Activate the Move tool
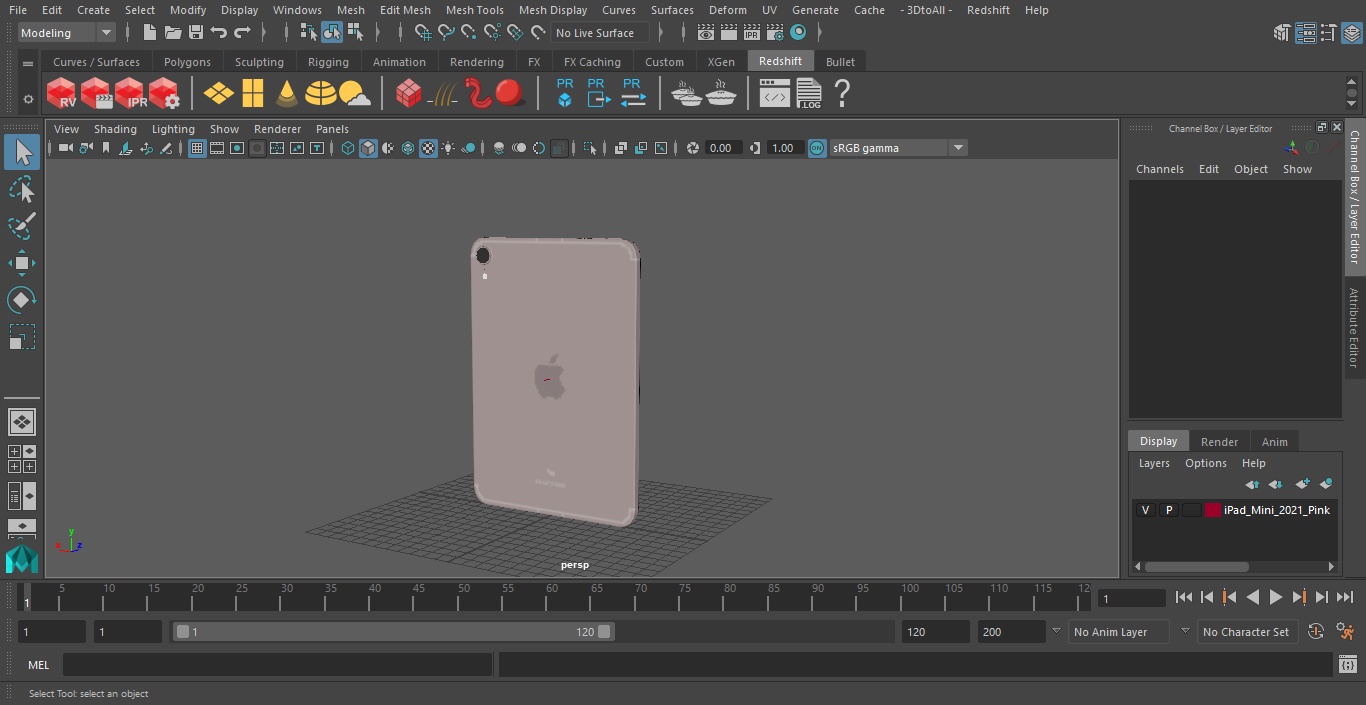Image resolution: width=1366 pixels, height=705 pixels. [x=22, y=264]
